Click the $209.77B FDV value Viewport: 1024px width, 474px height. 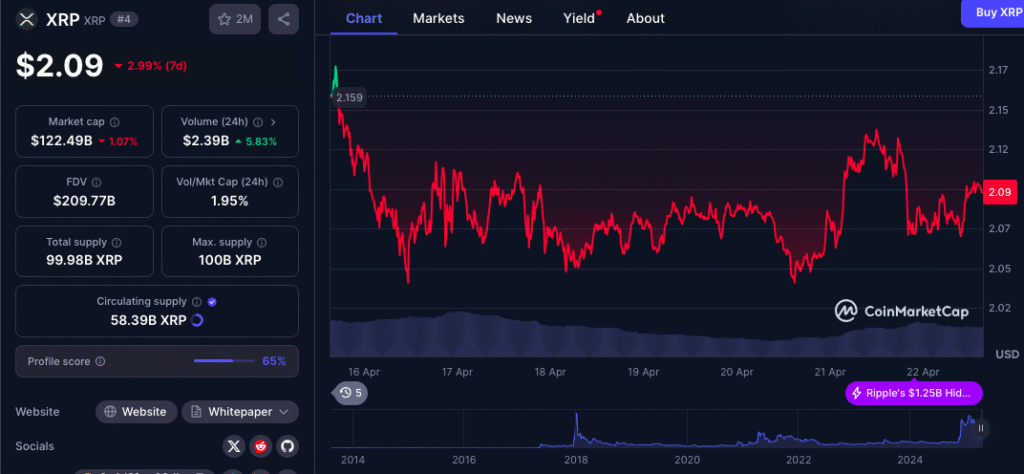click(84, 200)
